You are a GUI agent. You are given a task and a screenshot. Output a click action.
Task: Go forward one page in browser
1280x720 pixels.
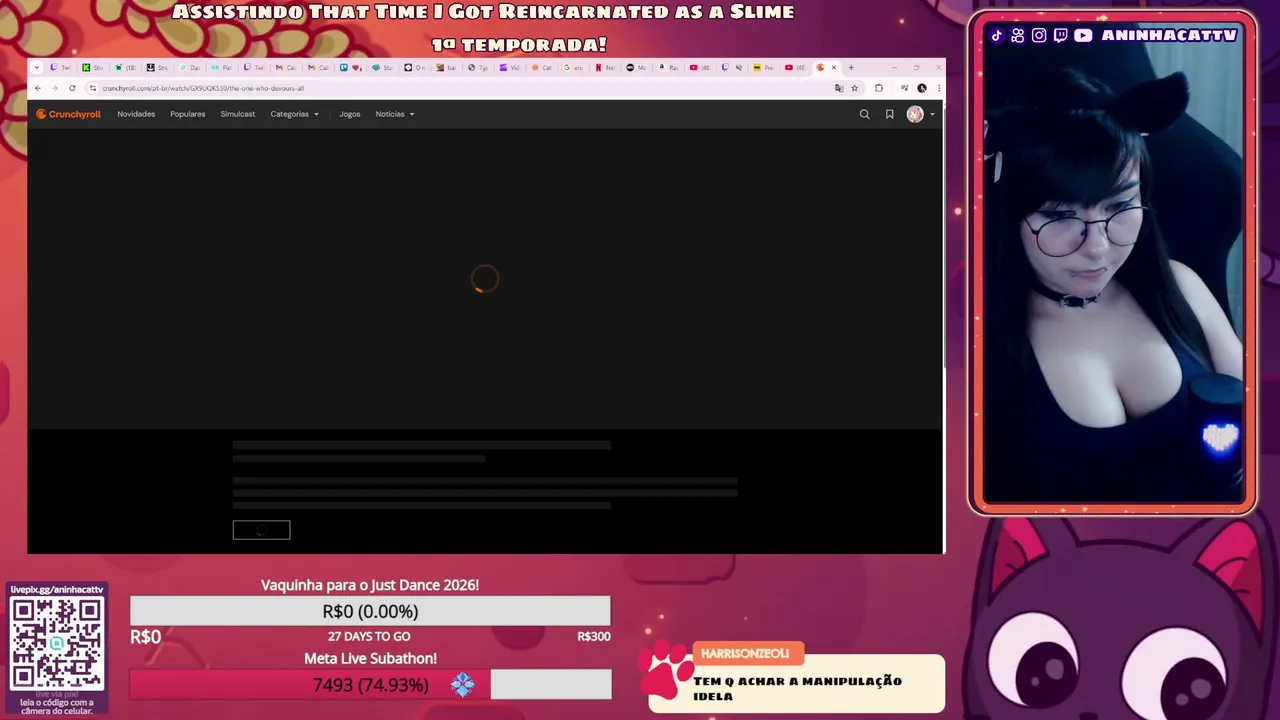click(55, 88)
